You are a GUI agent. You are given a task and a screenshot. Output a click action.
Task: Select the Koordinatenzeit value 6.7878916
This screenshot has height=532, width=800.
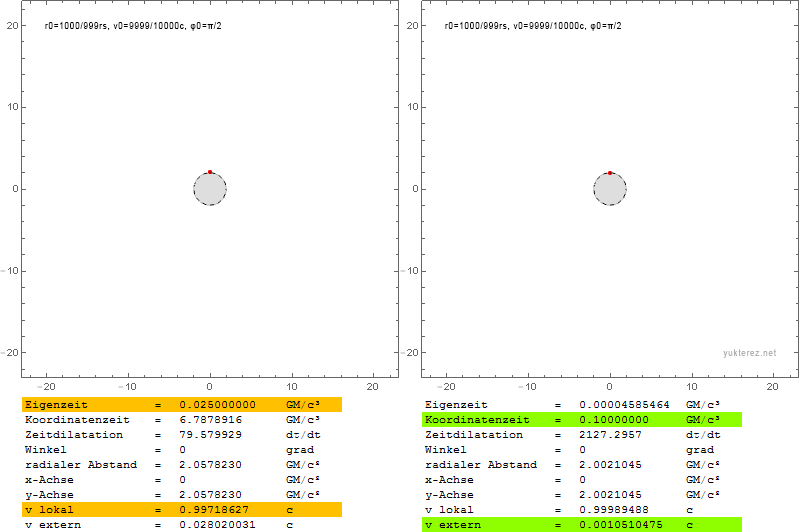tap(210, 420)
